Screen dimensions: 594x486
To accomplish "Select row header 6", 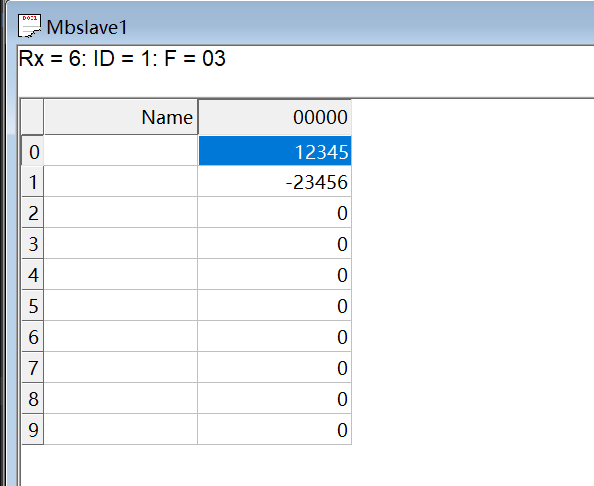I will (x=33, y=336).
